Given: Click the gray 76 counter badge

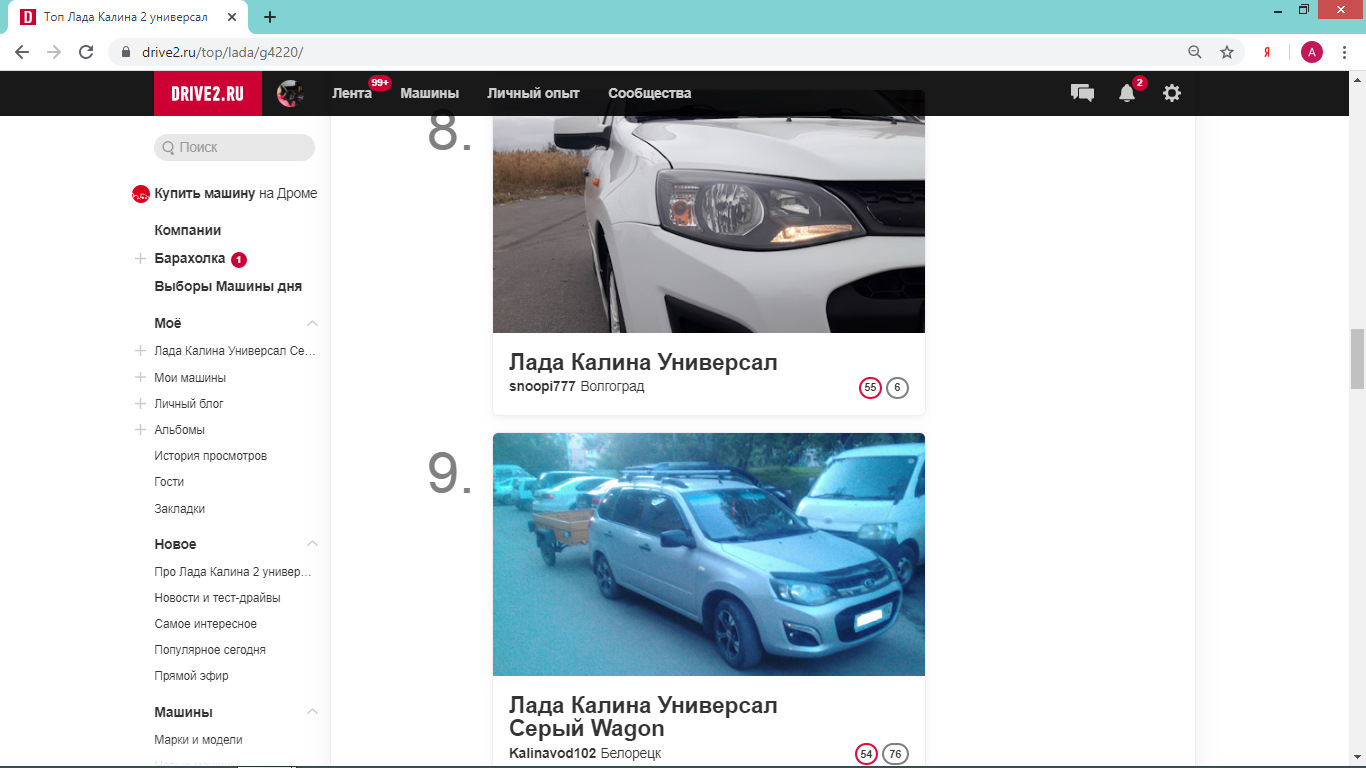Looking at the screenshot, I should click(896, 754).
